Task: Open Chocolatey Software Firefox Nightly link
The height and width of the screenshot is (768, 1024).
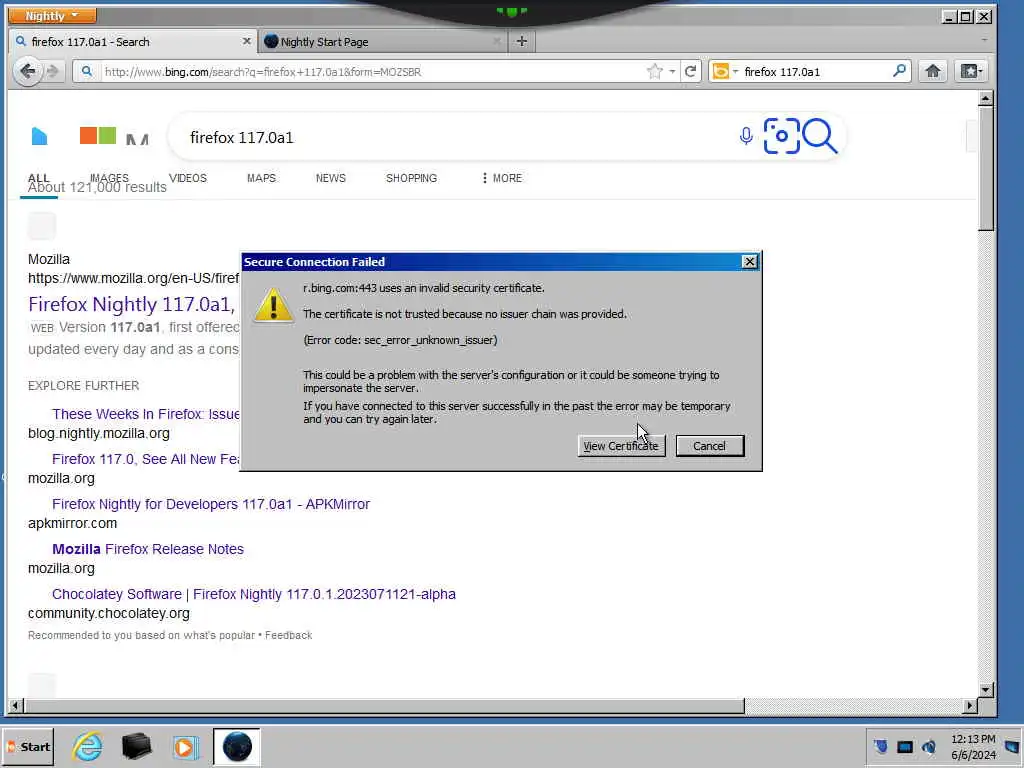Action: click(254, 594)
